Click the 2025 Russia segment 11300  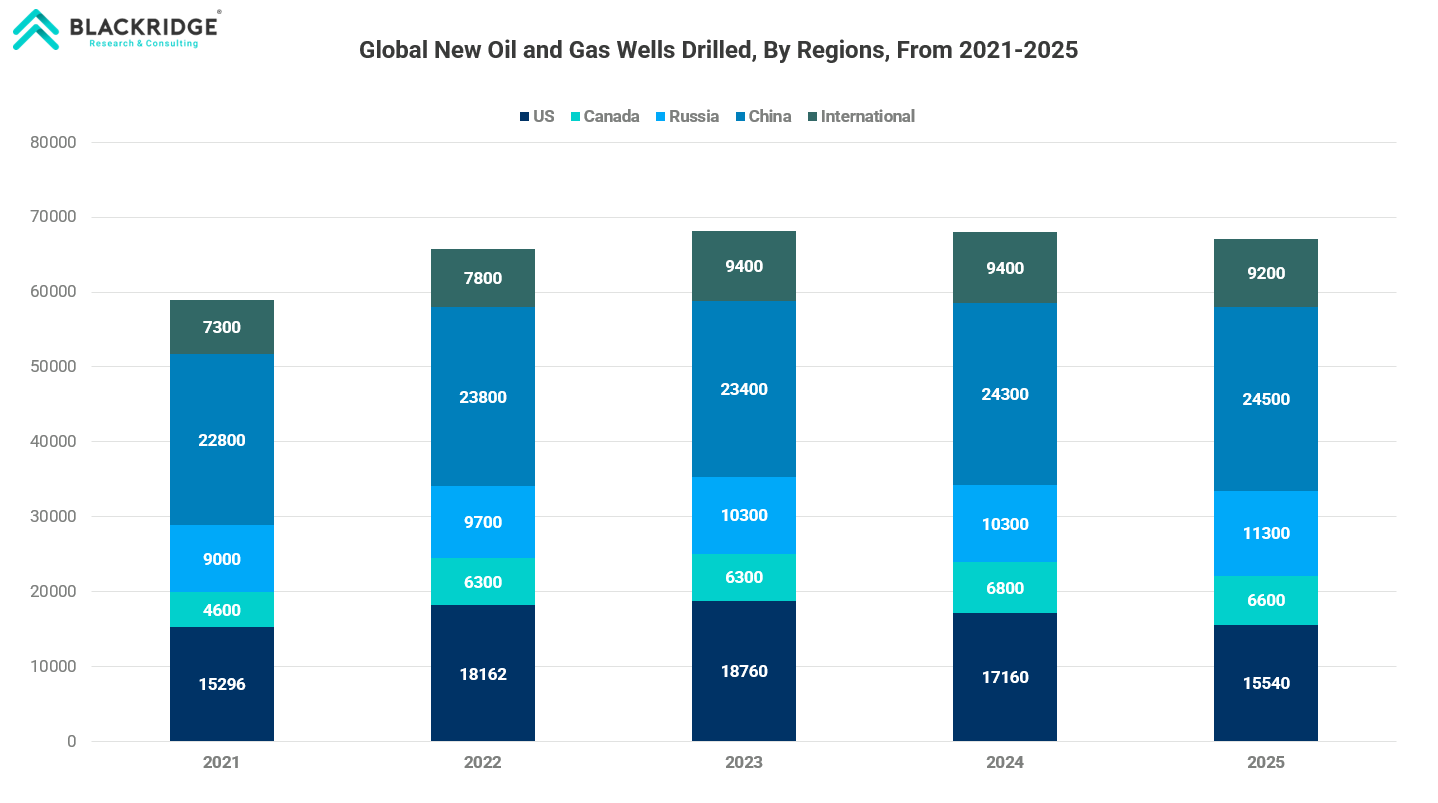(1266, 533)
